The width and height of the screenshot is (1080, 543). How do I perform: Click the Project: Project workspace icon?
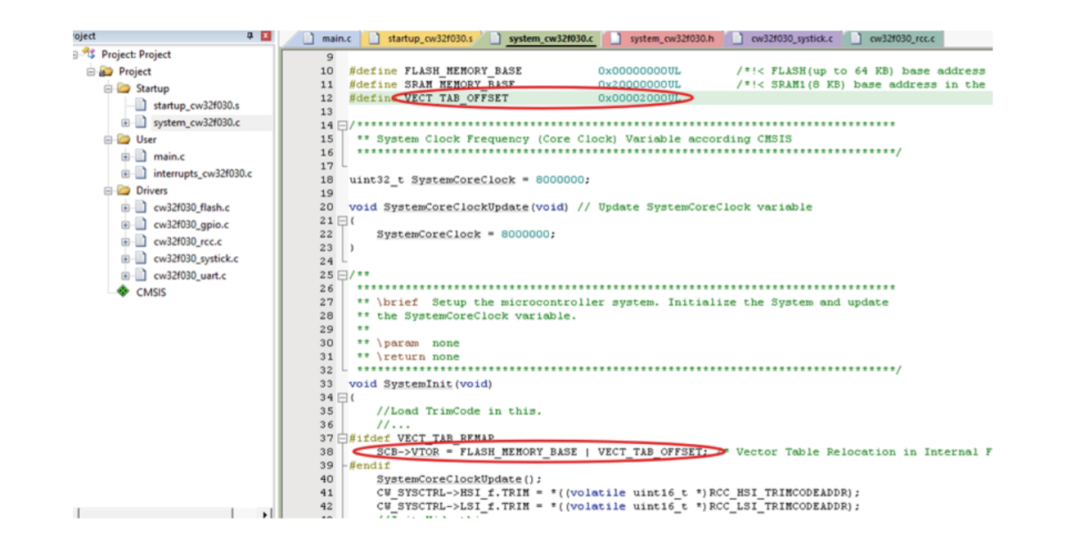(x=89, y=54)
